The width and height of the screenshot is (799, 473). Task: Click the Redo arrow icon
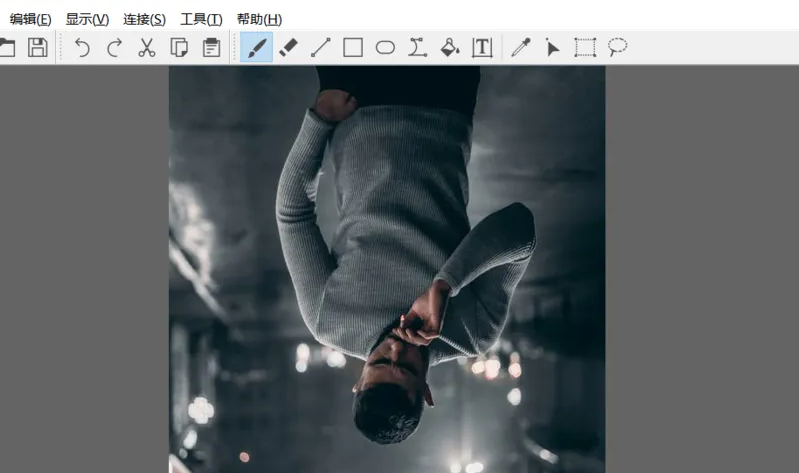coord(114,47)
